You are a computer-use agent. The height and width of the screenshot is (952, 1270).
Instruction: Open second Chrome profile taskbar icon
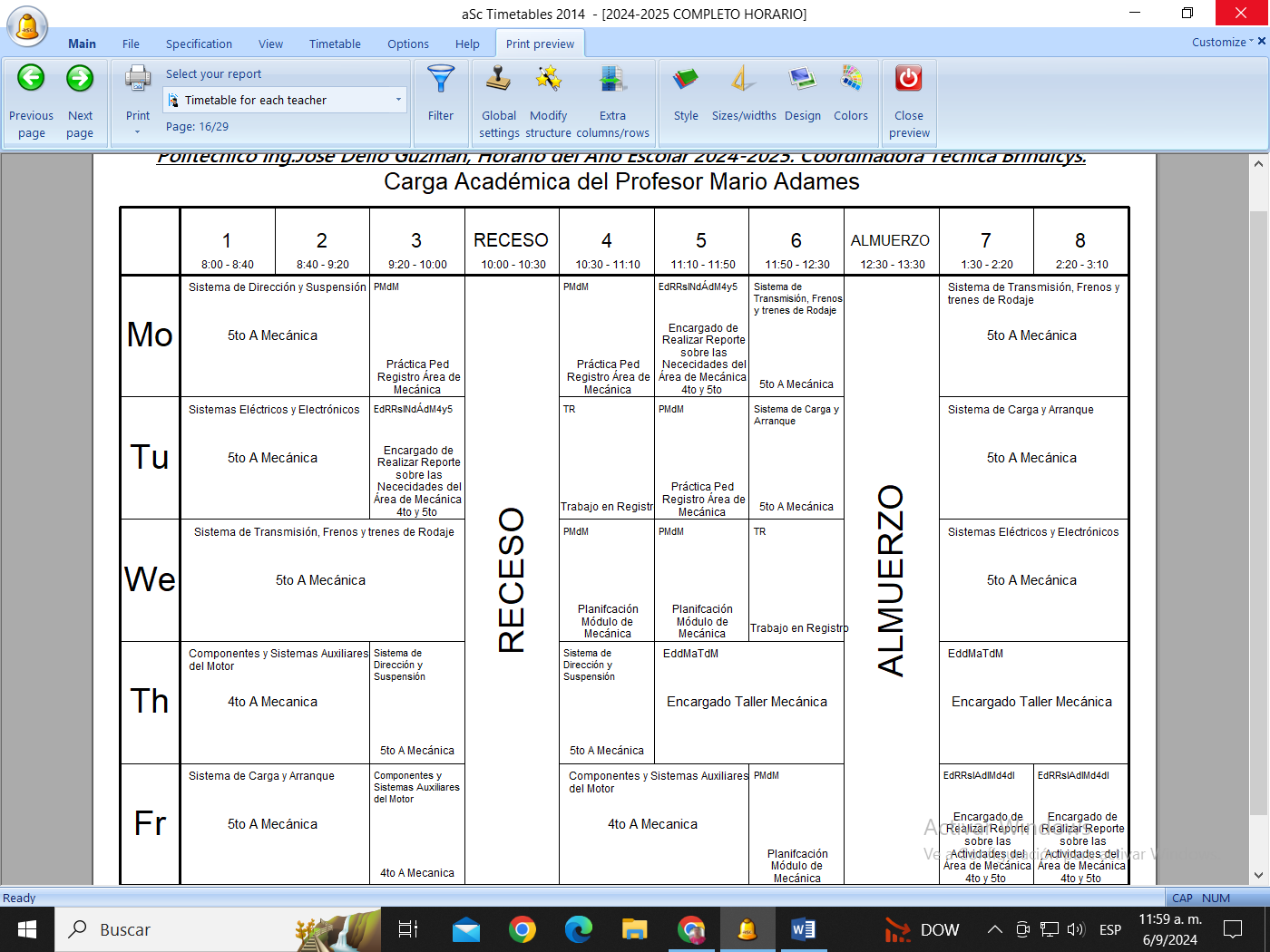click(x=691, y=929)
